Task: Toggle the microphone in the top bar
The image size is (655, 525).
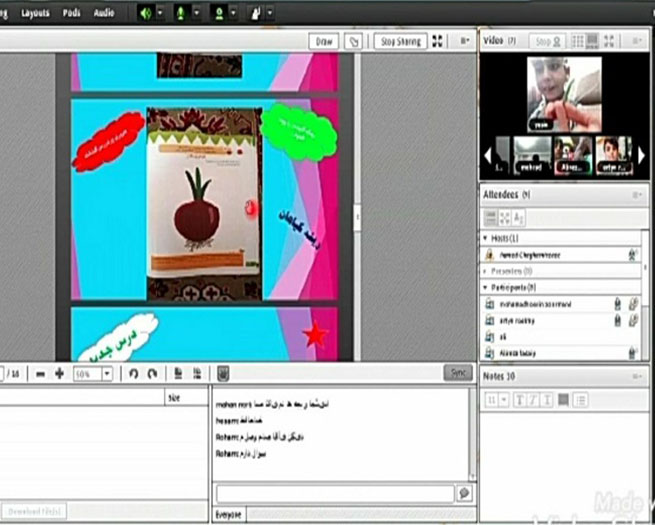Action: [181, 13]
